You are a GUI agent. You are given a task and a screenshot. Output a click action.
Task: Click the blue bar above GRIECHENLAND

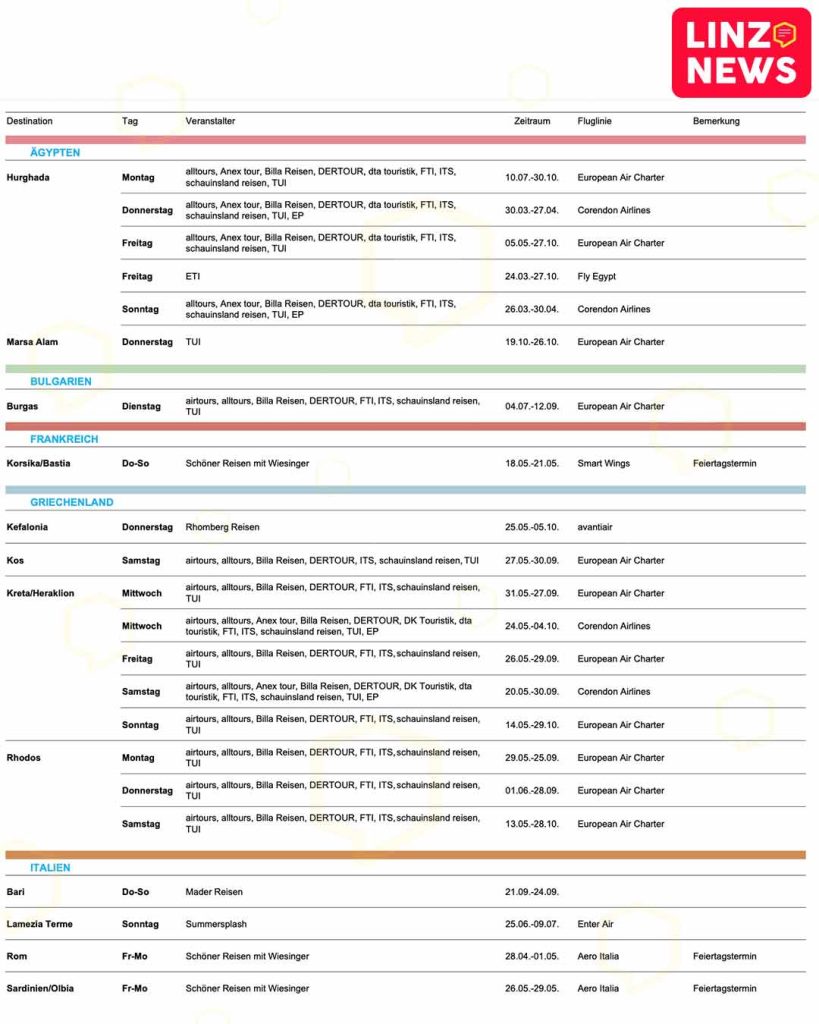pyautogui.click(x=405, y=490)
